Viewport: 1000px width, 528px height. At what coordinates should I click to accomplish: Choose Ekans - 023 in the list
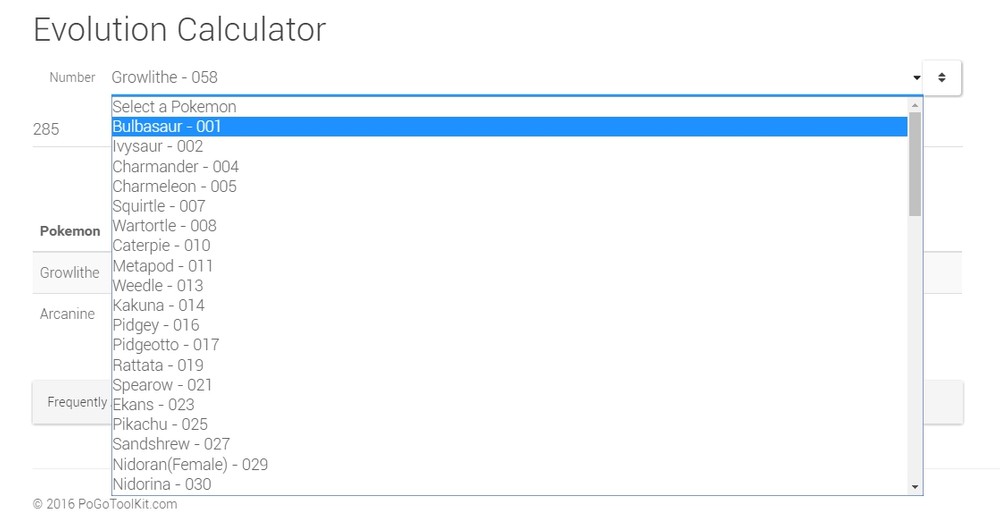pos(153,405)
